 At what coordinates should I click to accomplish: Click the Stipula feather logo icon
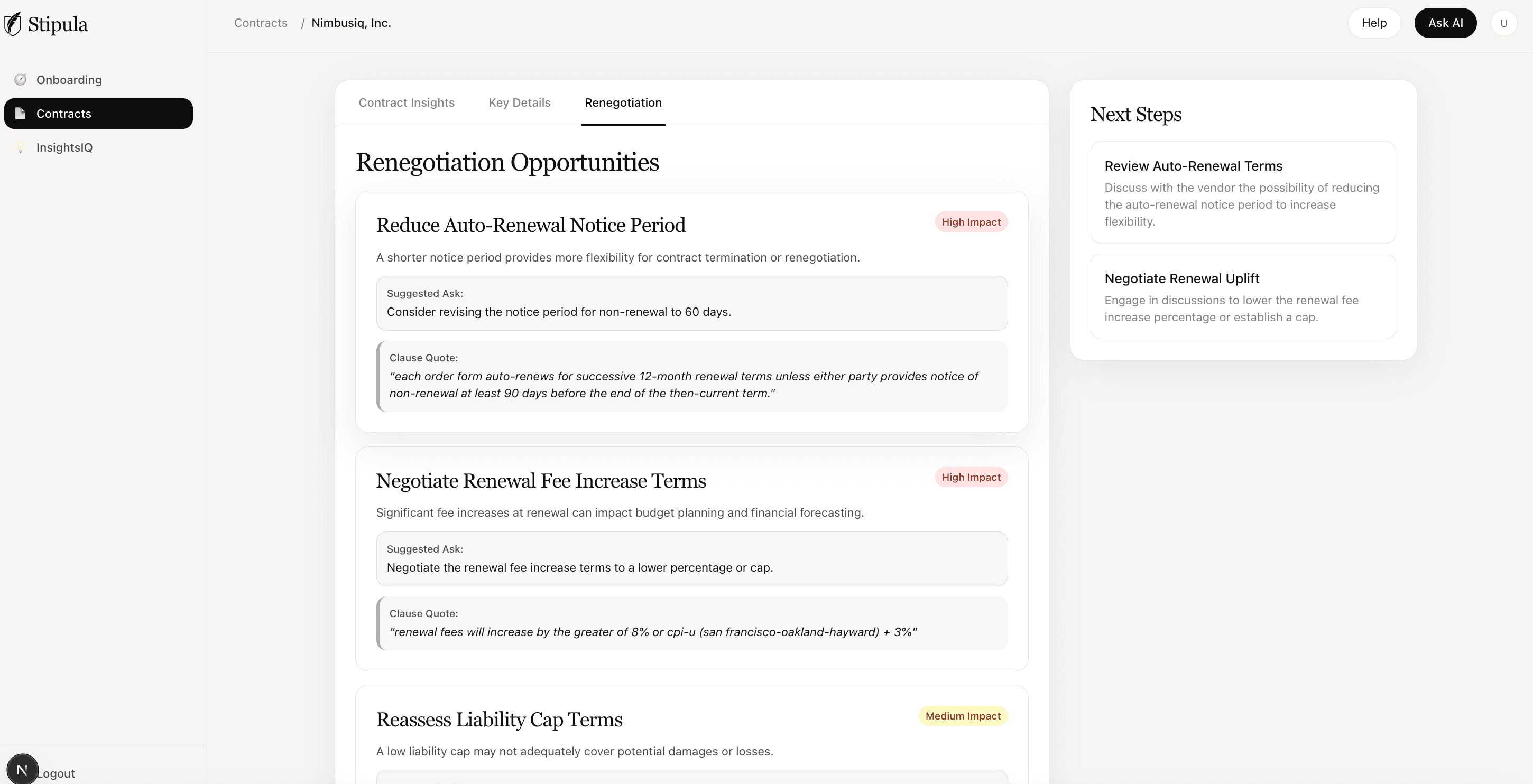click(x=13, y=24)
